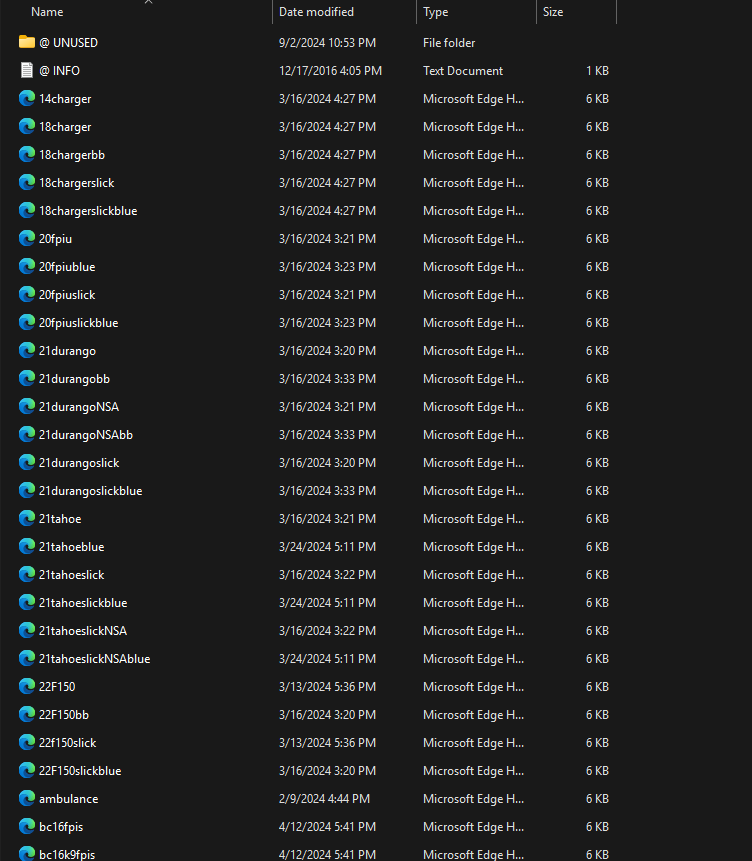The image size is (752, 861).
Task: Click the date 9/2/2024 10:53 PM
Action: click(327, 42)
